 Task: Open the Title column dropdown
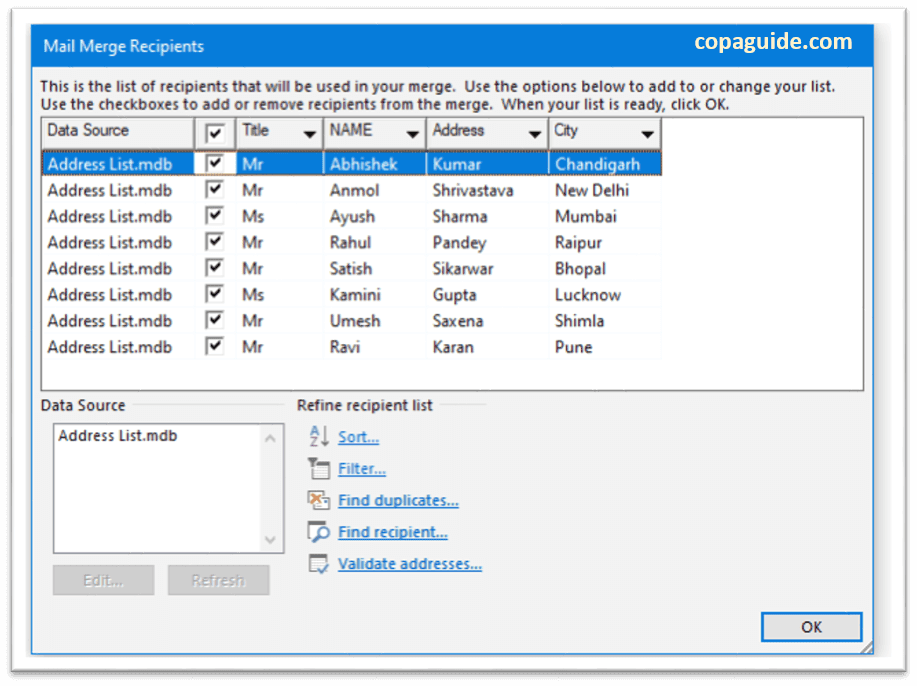click(x=309, y=132)
